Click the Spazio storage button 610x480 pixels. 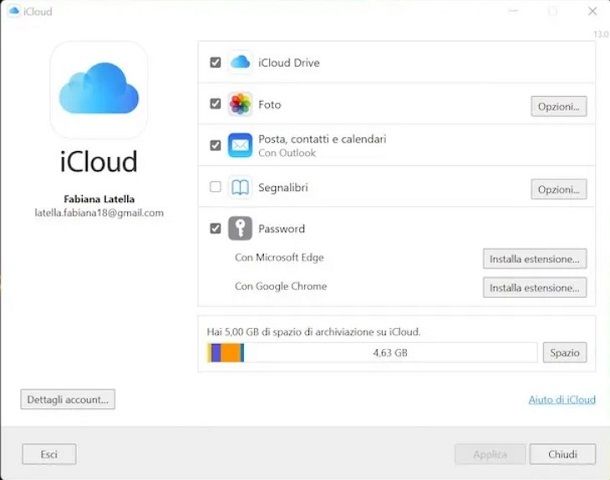[564, 352]
